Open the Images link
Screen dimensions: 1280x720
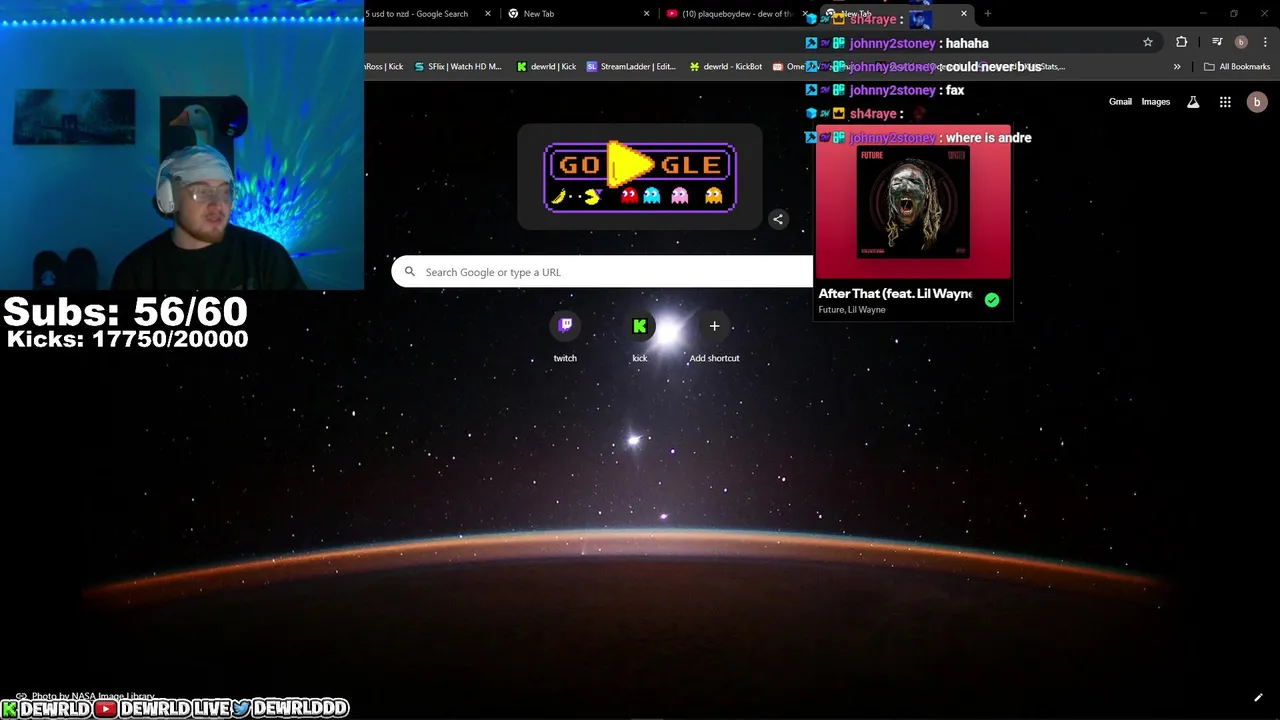[1156, 102]
